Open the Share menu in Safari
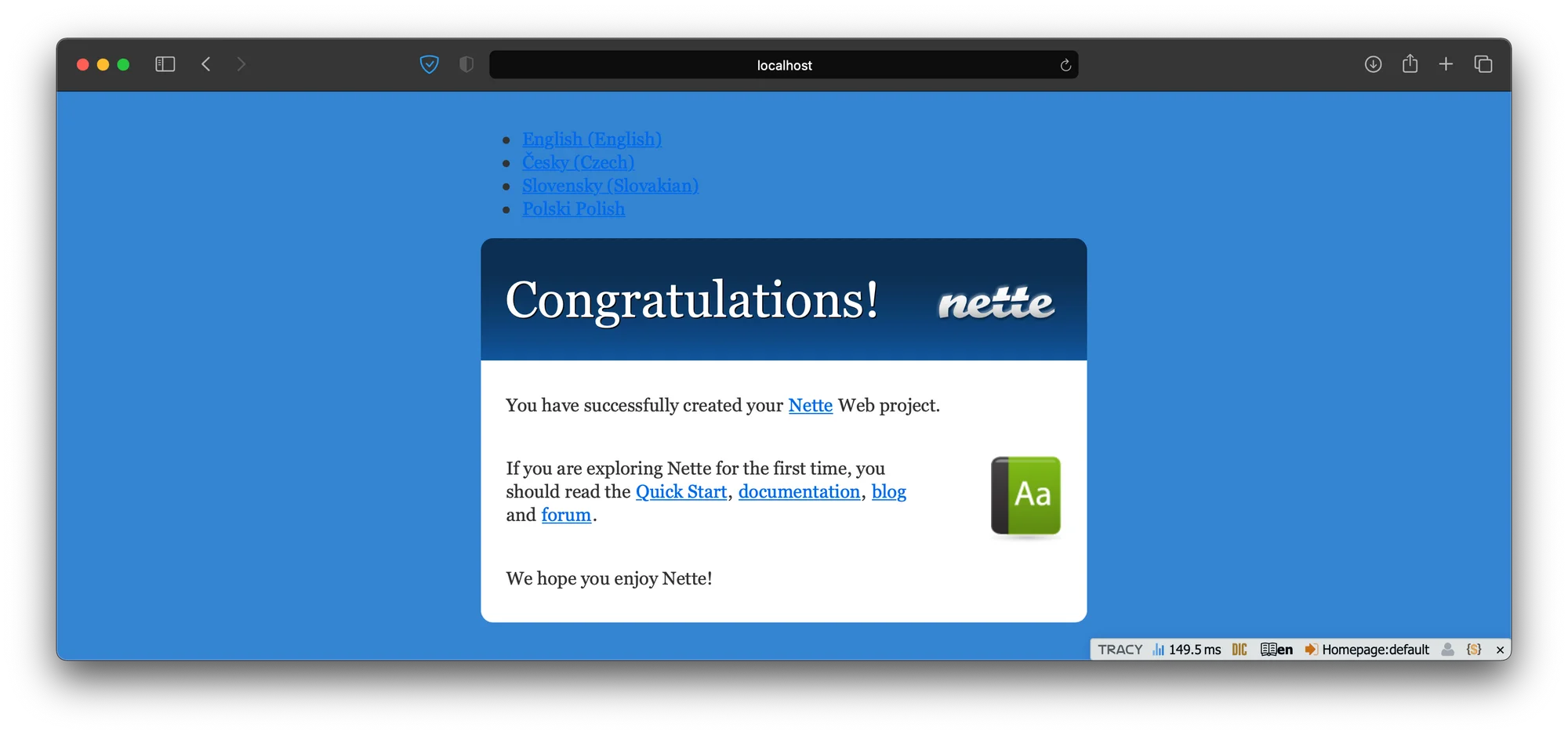The width and height of the screenshot is (1568, 735). click(1410, 64)
